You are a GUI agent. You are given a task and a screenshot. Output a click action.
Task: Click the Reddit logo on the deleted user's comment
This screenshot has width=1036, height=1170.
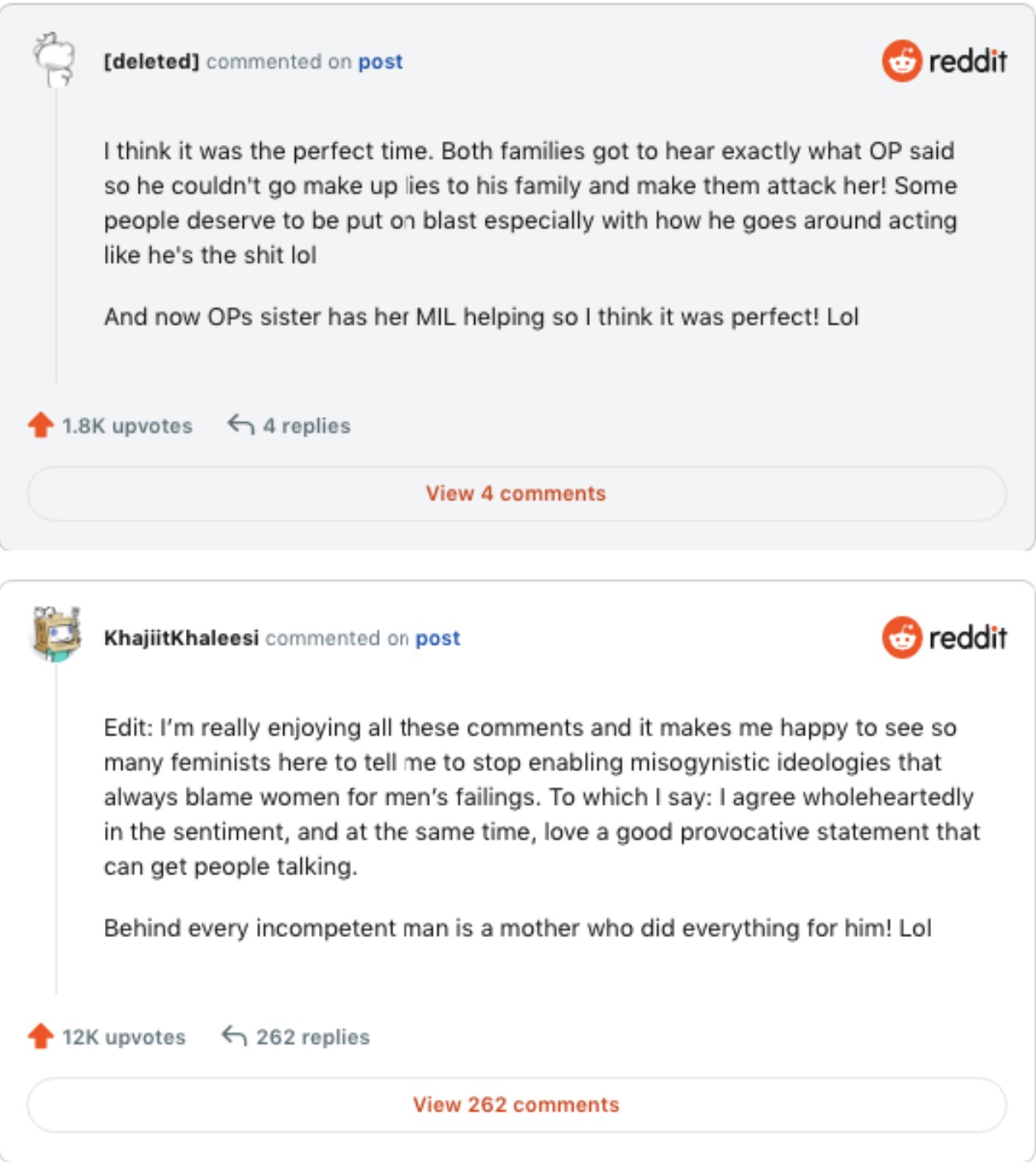[944, 61]
